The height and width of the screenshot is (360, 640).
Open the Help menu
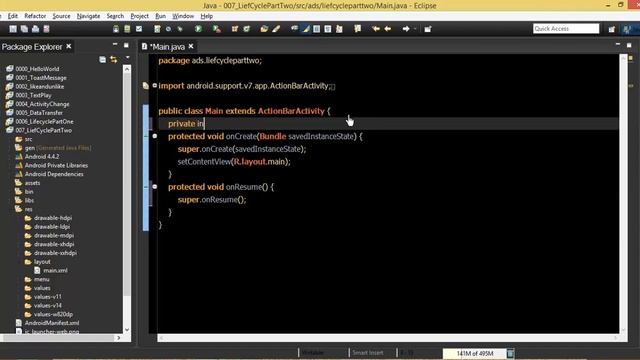(x=207, y=16)
